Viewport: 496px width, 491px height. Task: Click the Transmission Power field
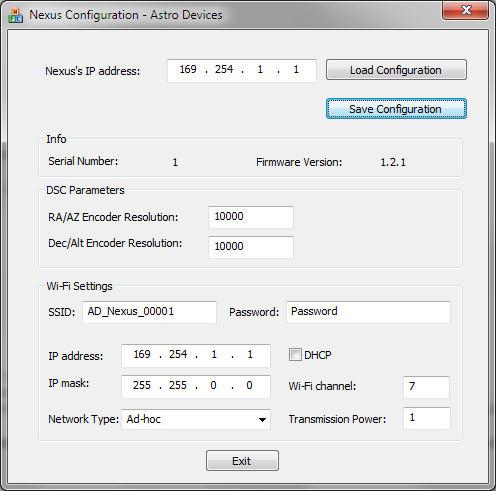click(427, 418)
